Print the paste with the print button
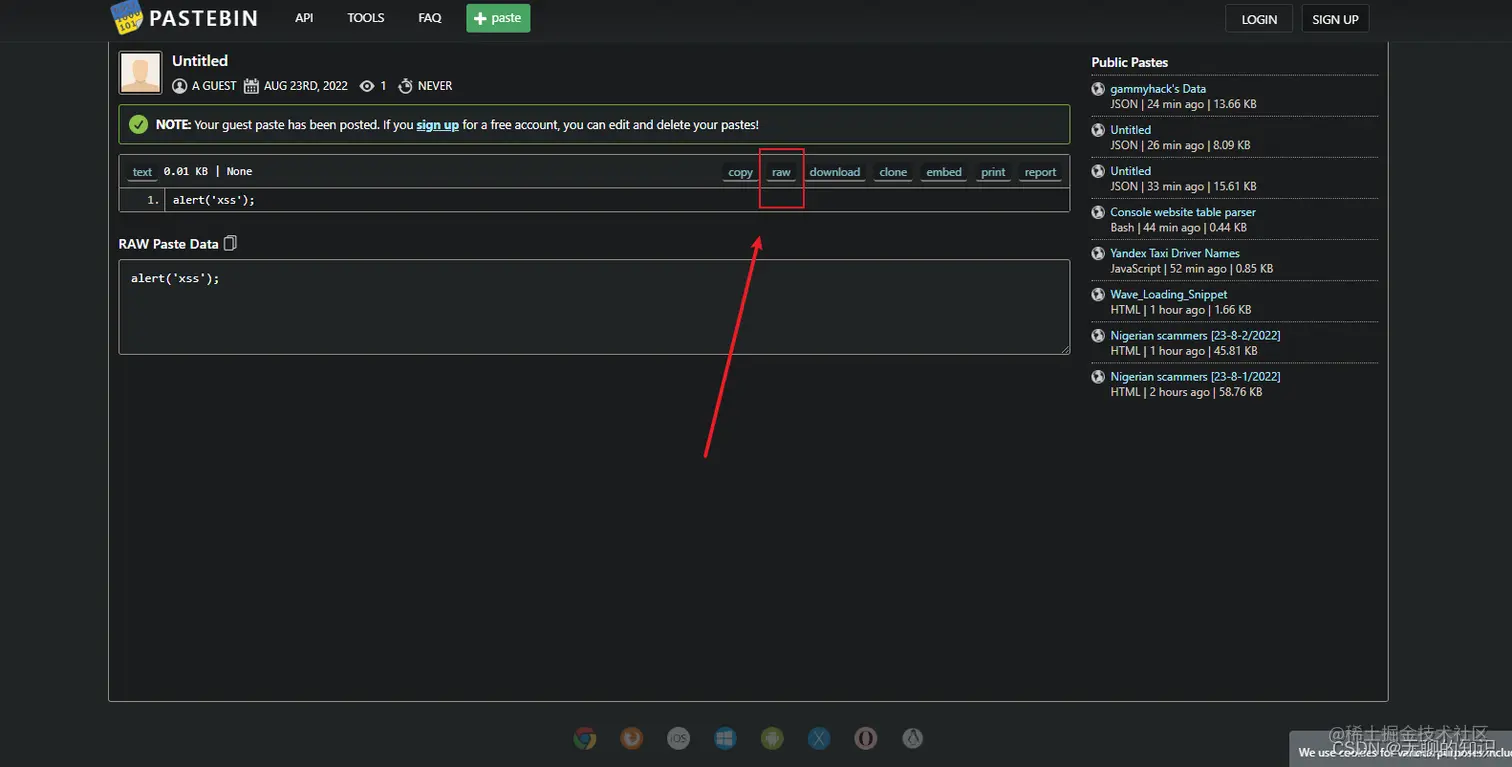This screenshot has width=1512, height=767. [993, 172]
